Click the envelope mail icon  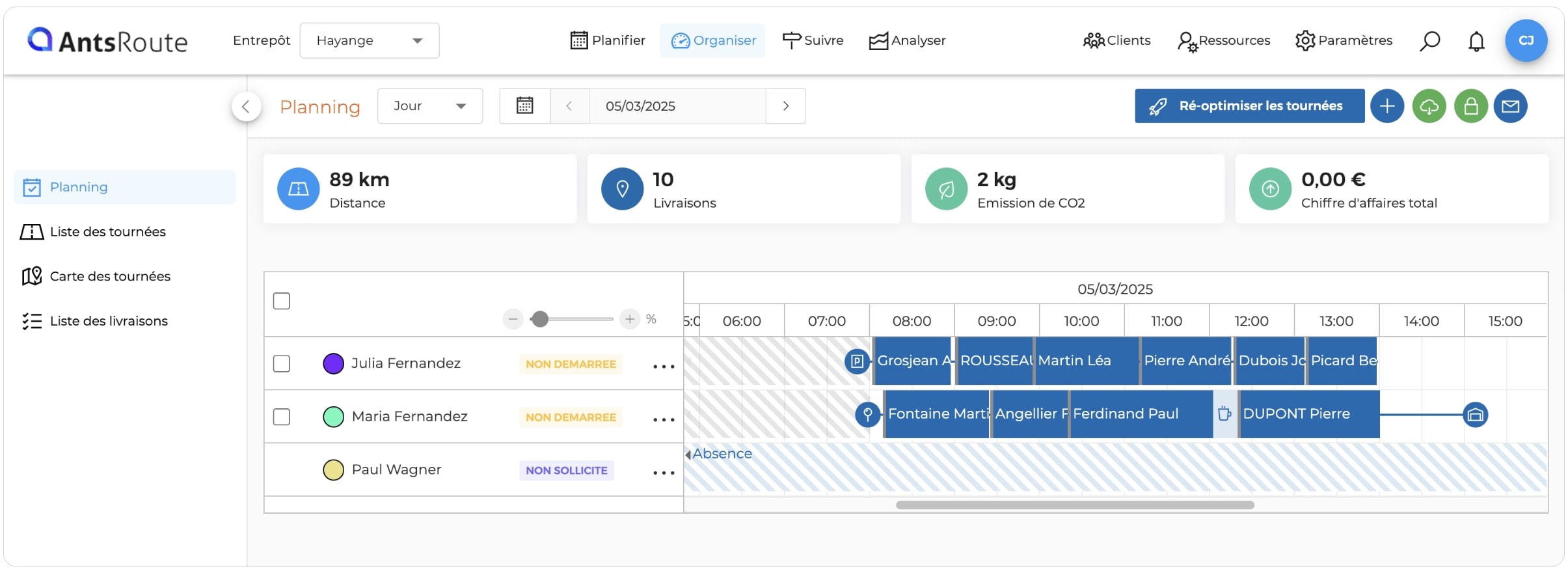[x=1510, y=106]
